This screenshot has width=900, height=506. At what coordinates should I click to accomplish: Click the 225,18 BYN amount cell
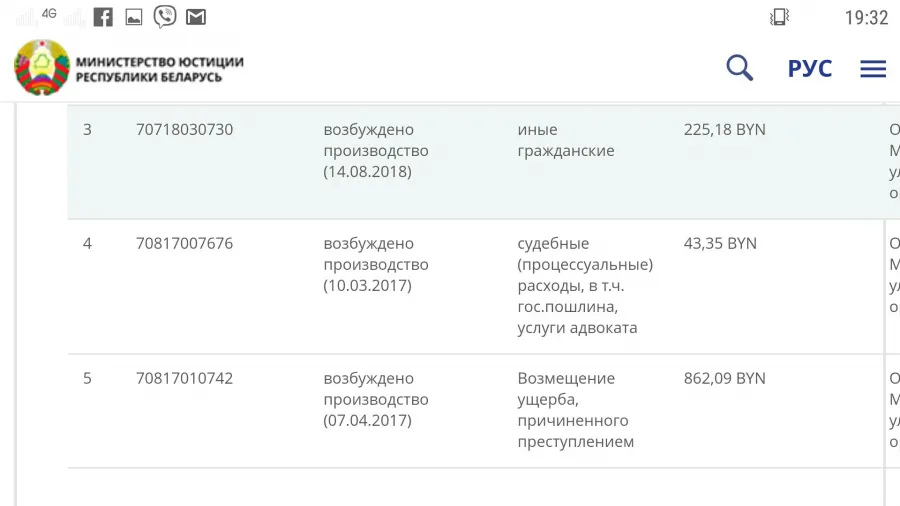724,130
